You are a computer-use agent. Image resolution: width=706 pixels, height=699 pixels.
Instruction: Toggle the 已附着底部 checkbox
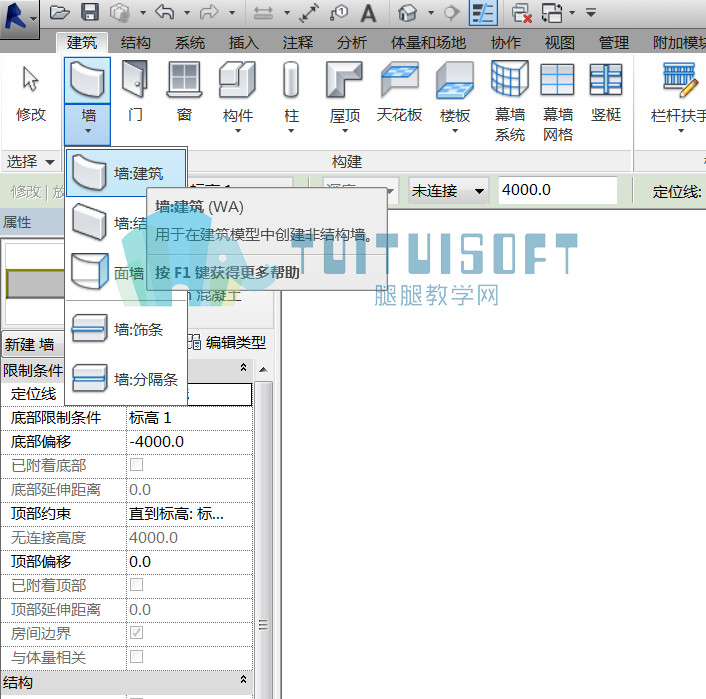tap(136, 465)
